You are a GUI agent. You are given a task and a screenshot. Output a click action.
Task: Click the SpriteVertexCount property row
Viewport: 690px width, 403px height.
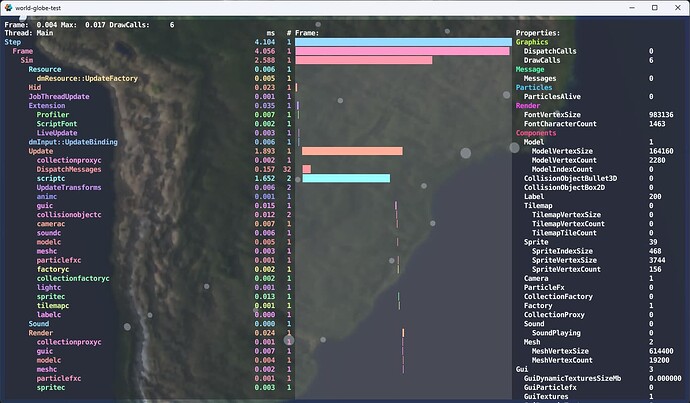click(x=566, y=269)
